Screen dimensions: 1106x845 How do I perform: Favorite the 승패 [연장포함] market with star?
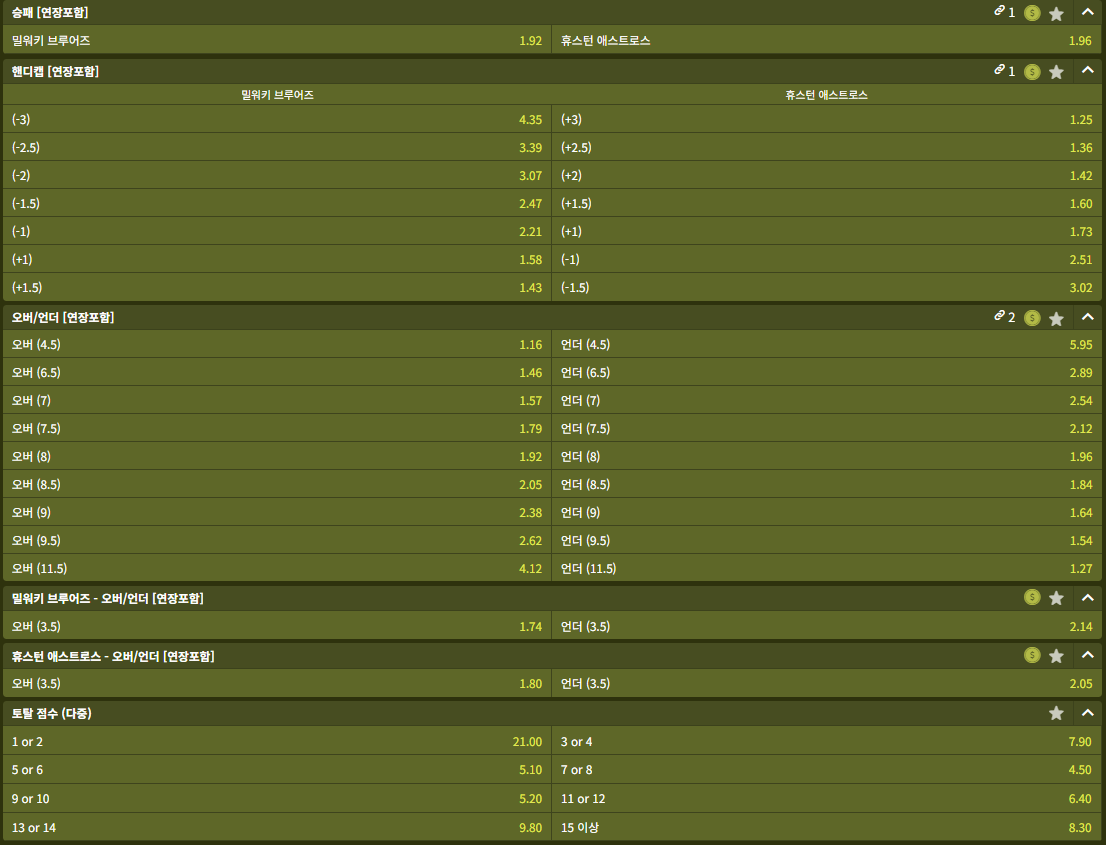1056,13
